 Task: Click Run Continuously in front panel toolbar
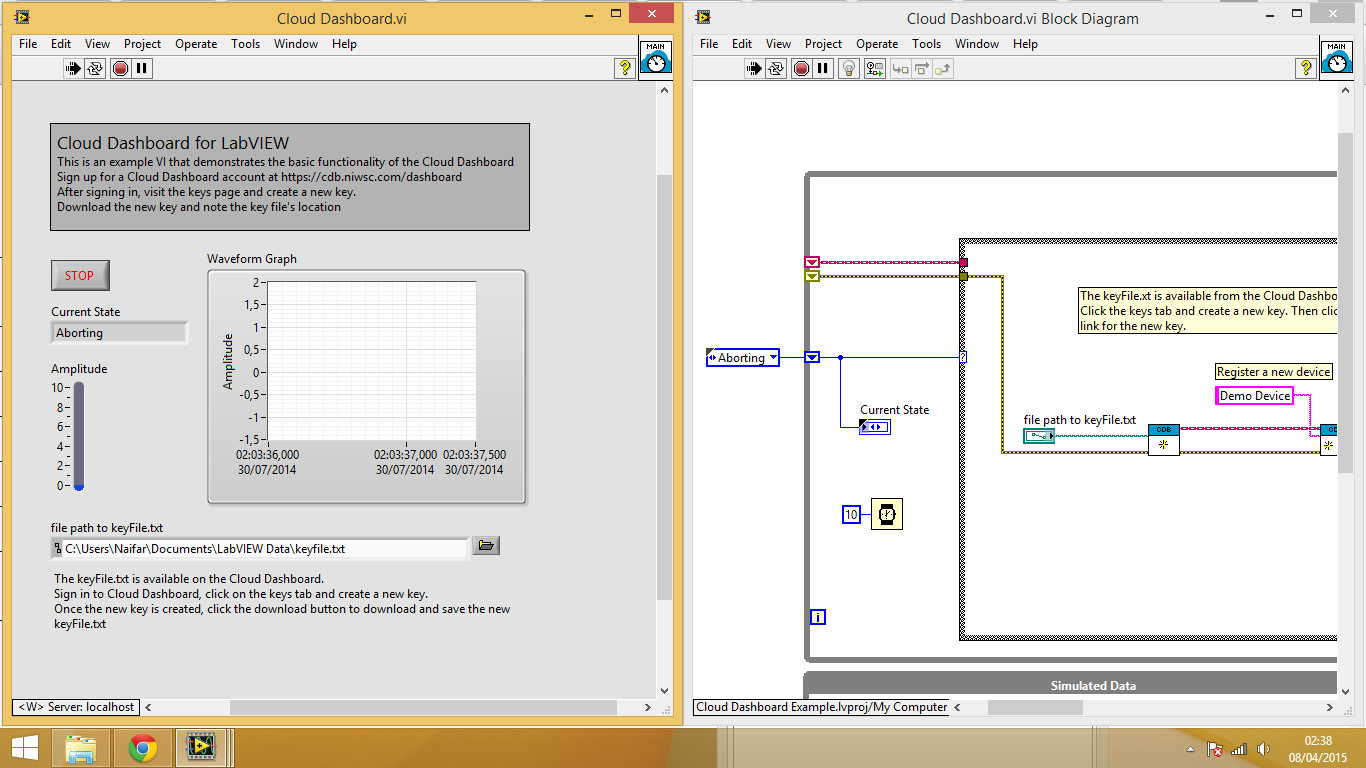point(95,69)
